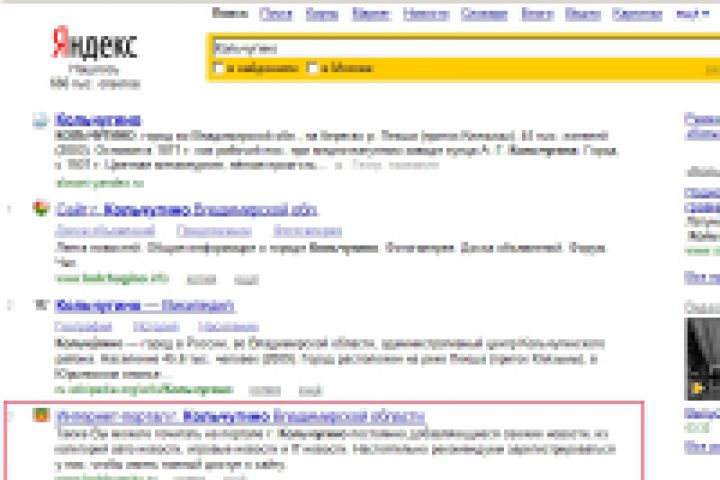
Task: Enable the 'в найденном' checkbox
Action: tap(219, 68)
